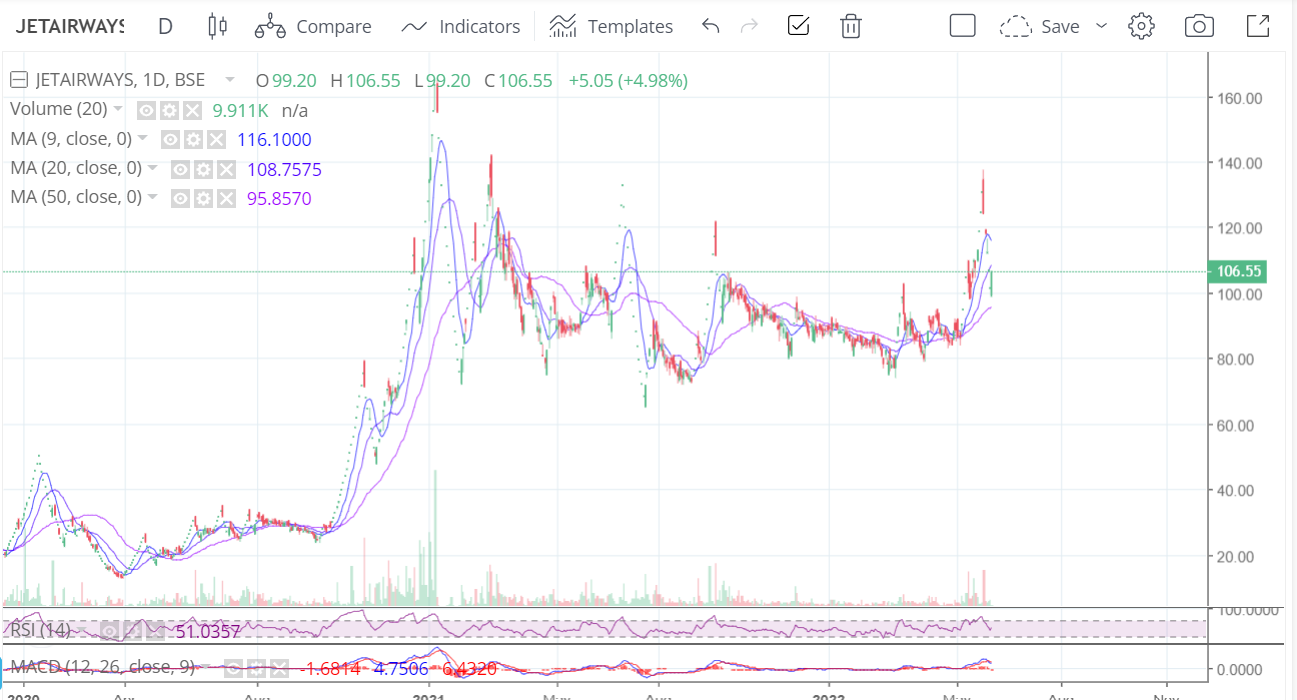This screenshot has width=1297, height=700.
Task: Open the Indicators menu
Action: tap(461, 26)
